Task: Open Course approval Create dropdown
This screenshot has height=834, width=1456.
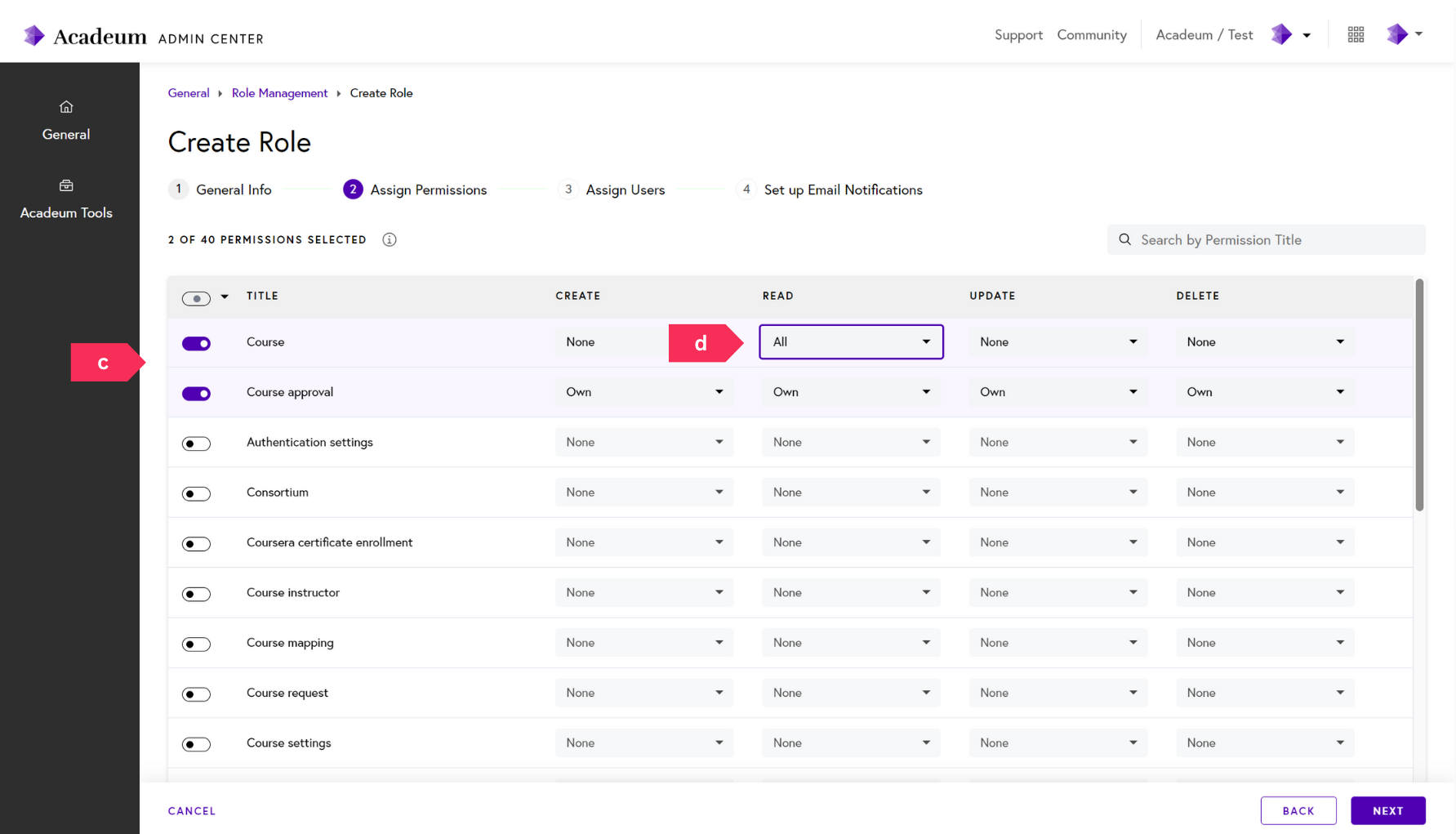Action: pos(644,392)
